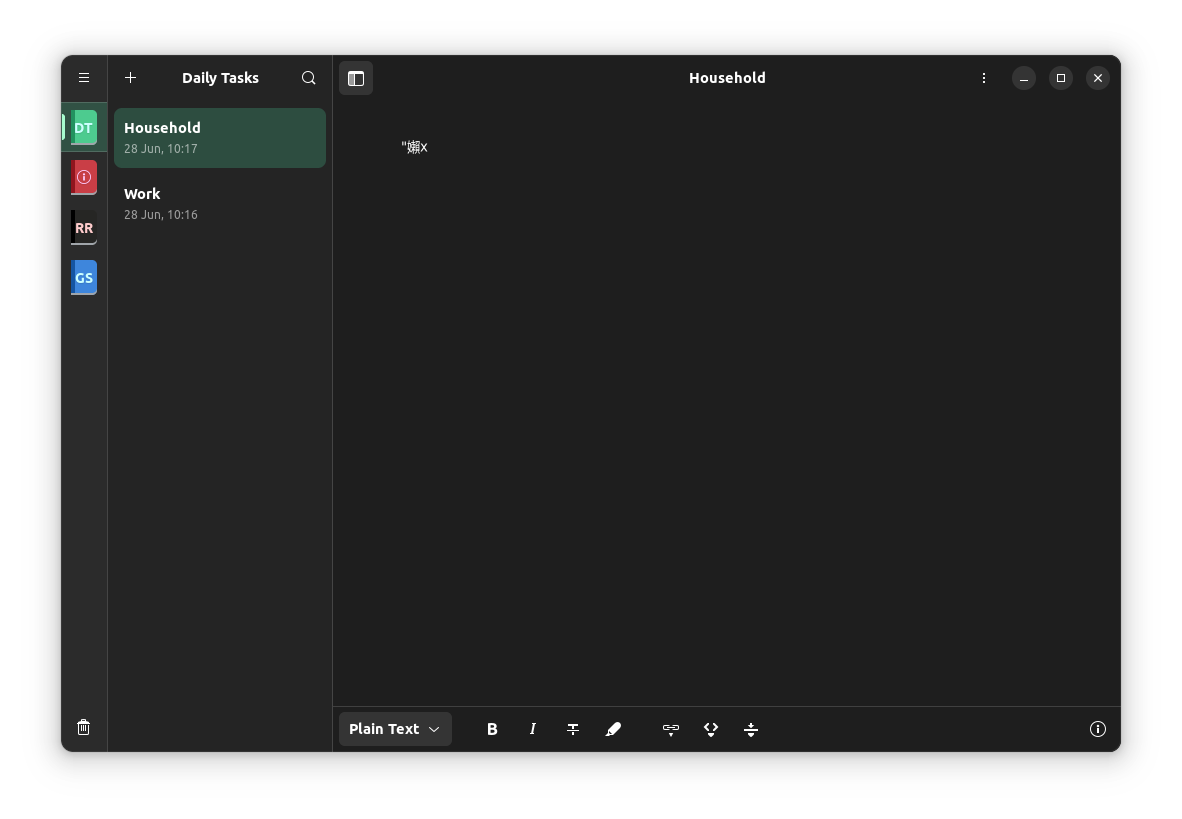Viewport: 1182px width, 819px height.
Task: Open the Plain Text format dropdown
Action: pyautogui.click(x=395, y=729)
